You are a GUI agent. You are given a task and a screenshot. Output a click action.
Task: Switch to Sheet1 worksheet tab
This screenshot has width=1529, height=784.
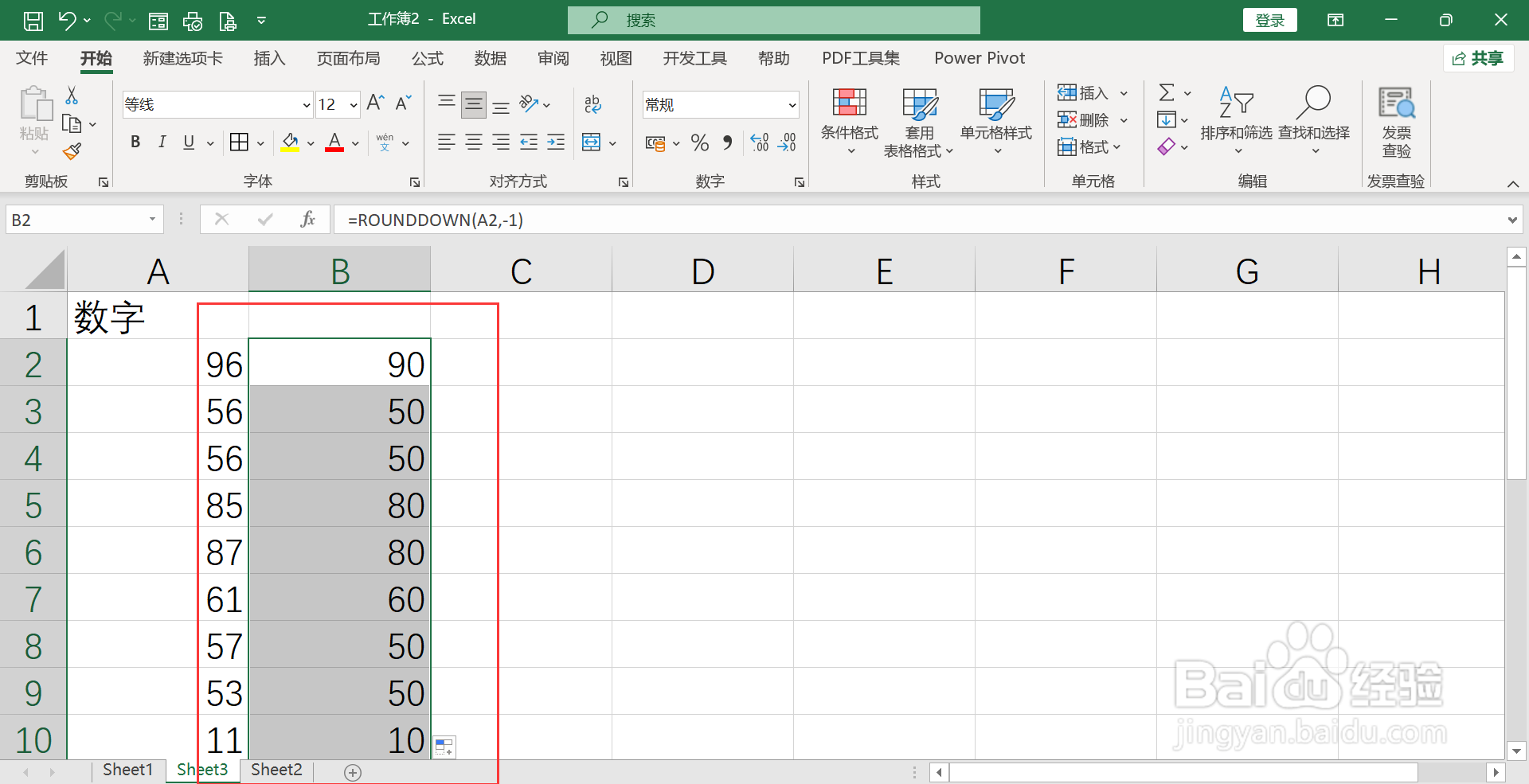click(x=127, y=770)
